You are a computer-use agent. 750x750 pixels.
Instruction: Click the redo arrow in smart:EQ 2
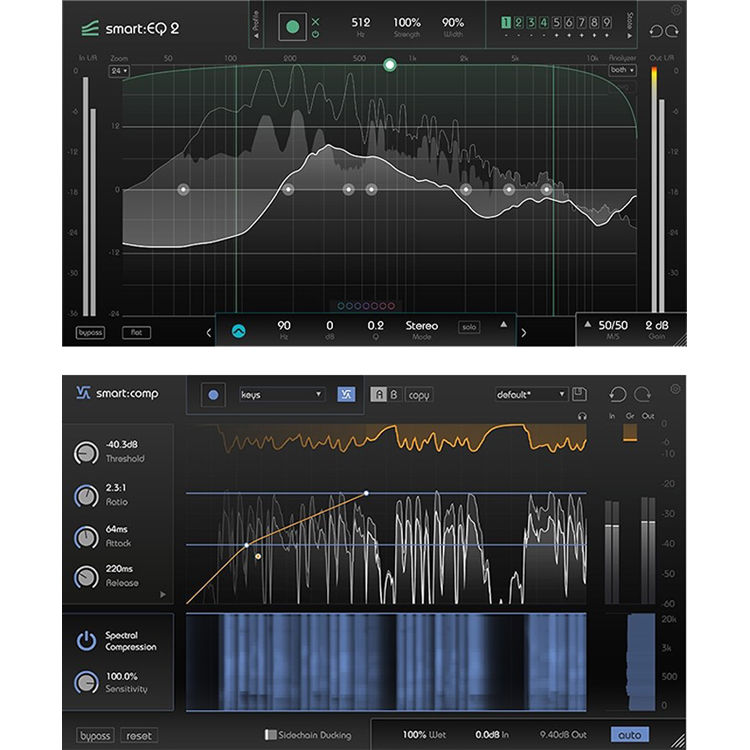(672, 31)
